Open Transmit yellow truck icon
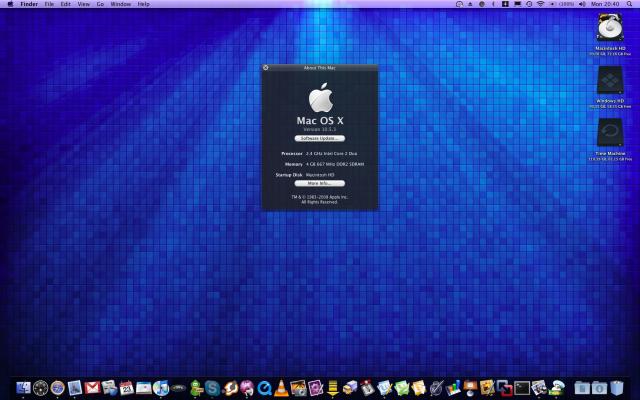The height and width of the screenshot is (400, 640). point(350,388)
